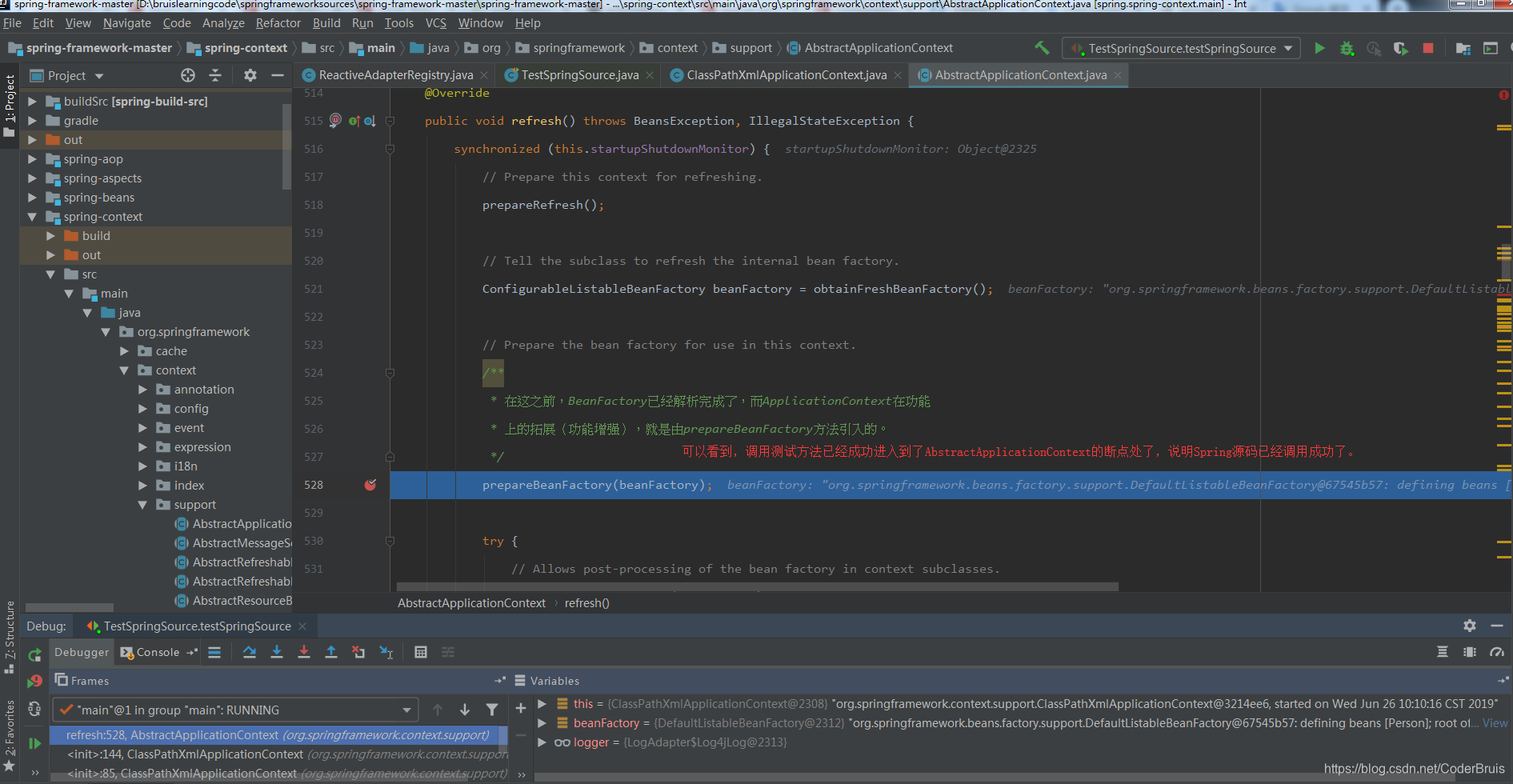Open the Favorites tool window button

[10, 736]
